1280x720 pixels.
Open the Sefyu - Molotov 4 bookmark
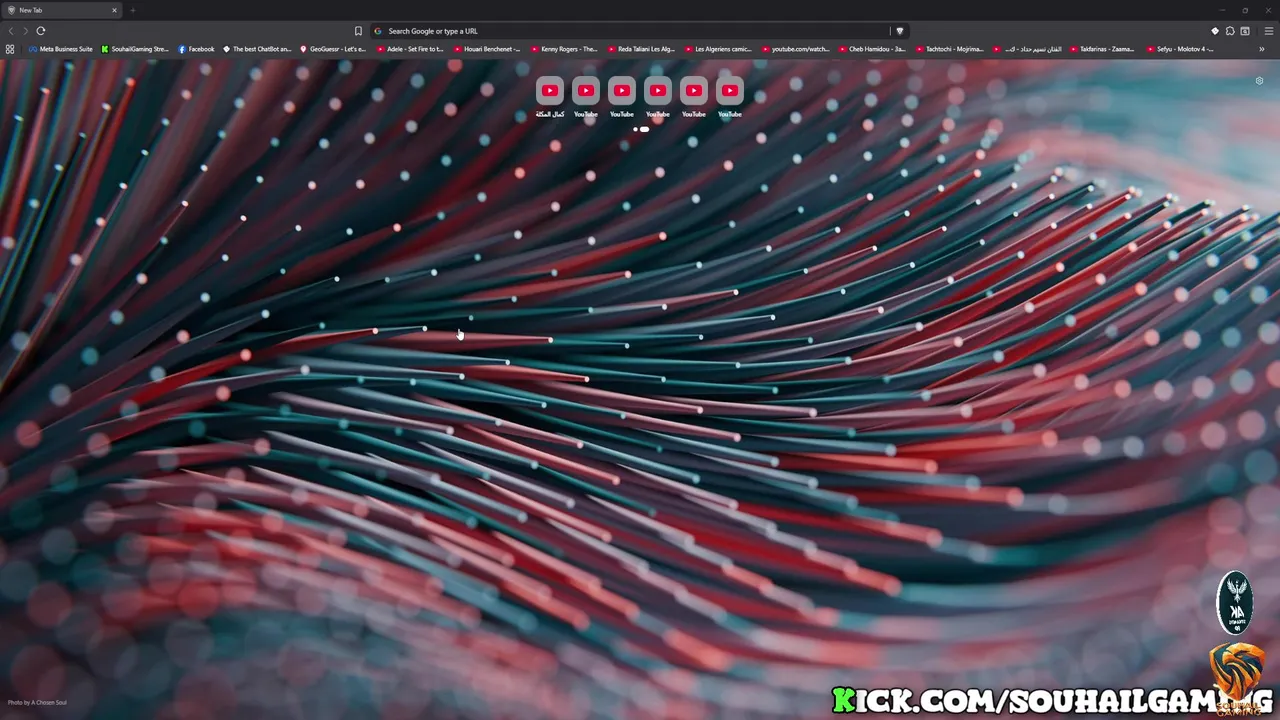click(x=1180, y=49)
